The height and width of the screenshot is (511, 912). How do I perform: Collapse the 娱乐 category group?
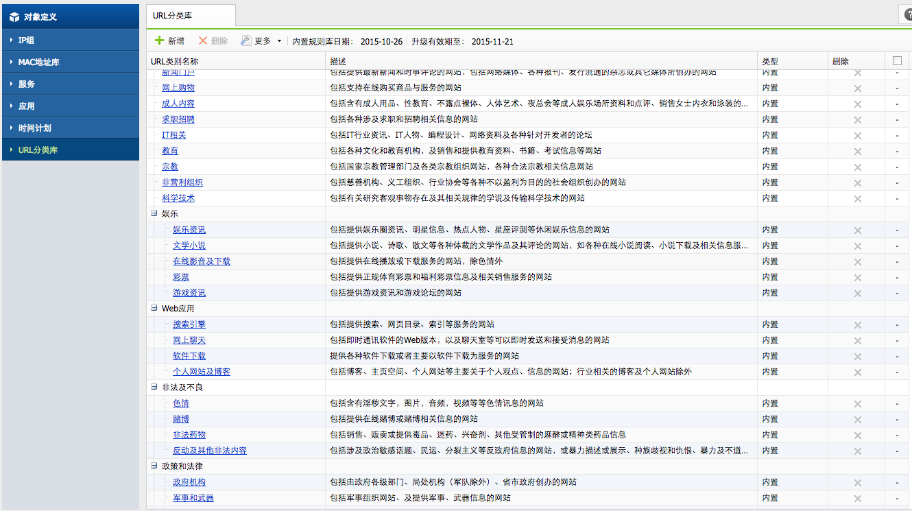pos(154,214)
